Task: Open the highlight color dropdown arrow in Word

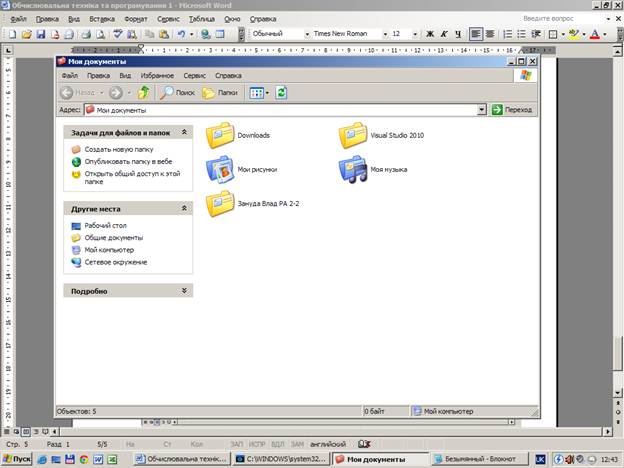Action: tap(584, 35)
